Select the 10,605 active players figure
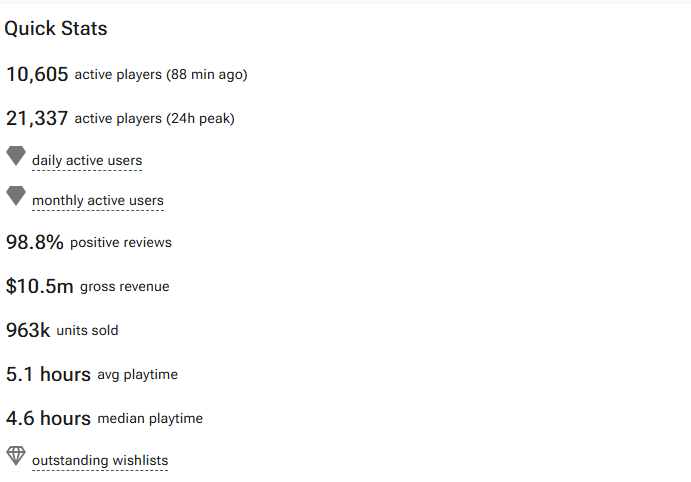The image size is (691, 482). pyautogui.click(x=37, y=74)
